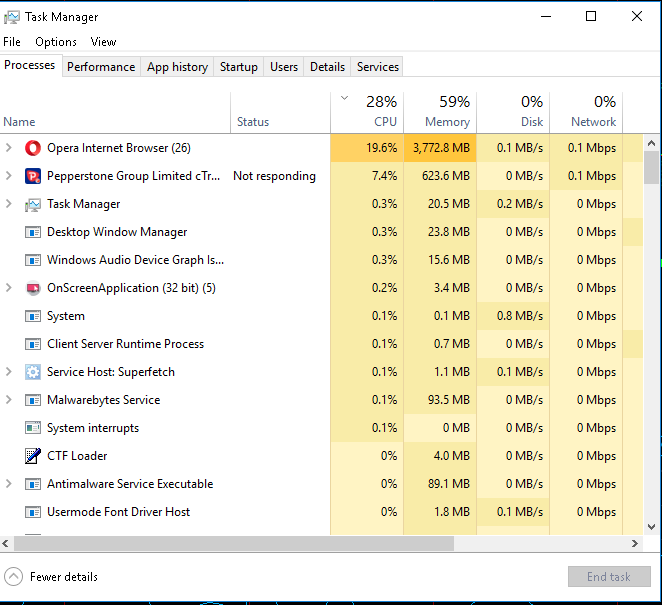Click the Opera Internet Browser icon
Image resolution: width=662 pixels, height=605 pixels.
[x=33, y=148]
